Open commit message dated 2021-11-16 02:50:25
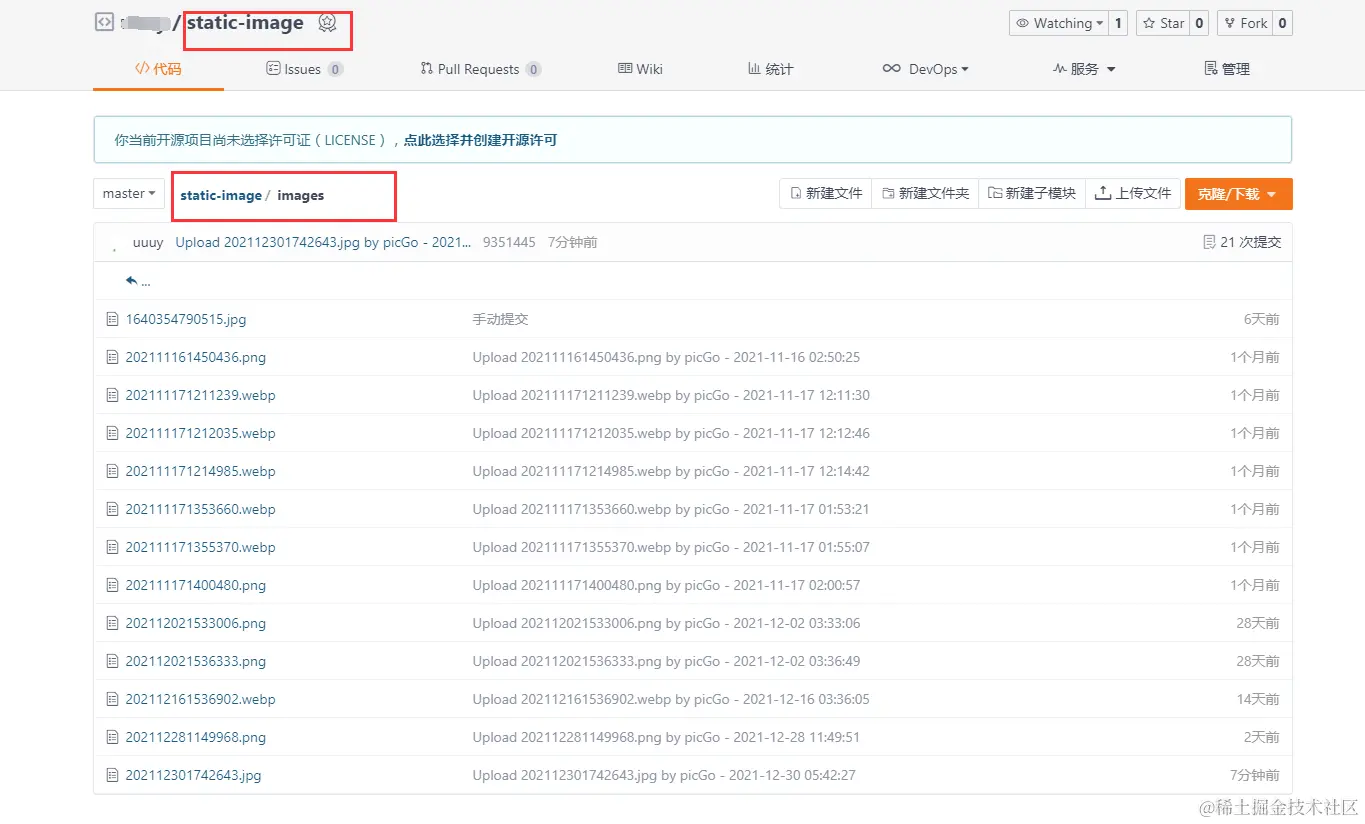 coord(666,357)
